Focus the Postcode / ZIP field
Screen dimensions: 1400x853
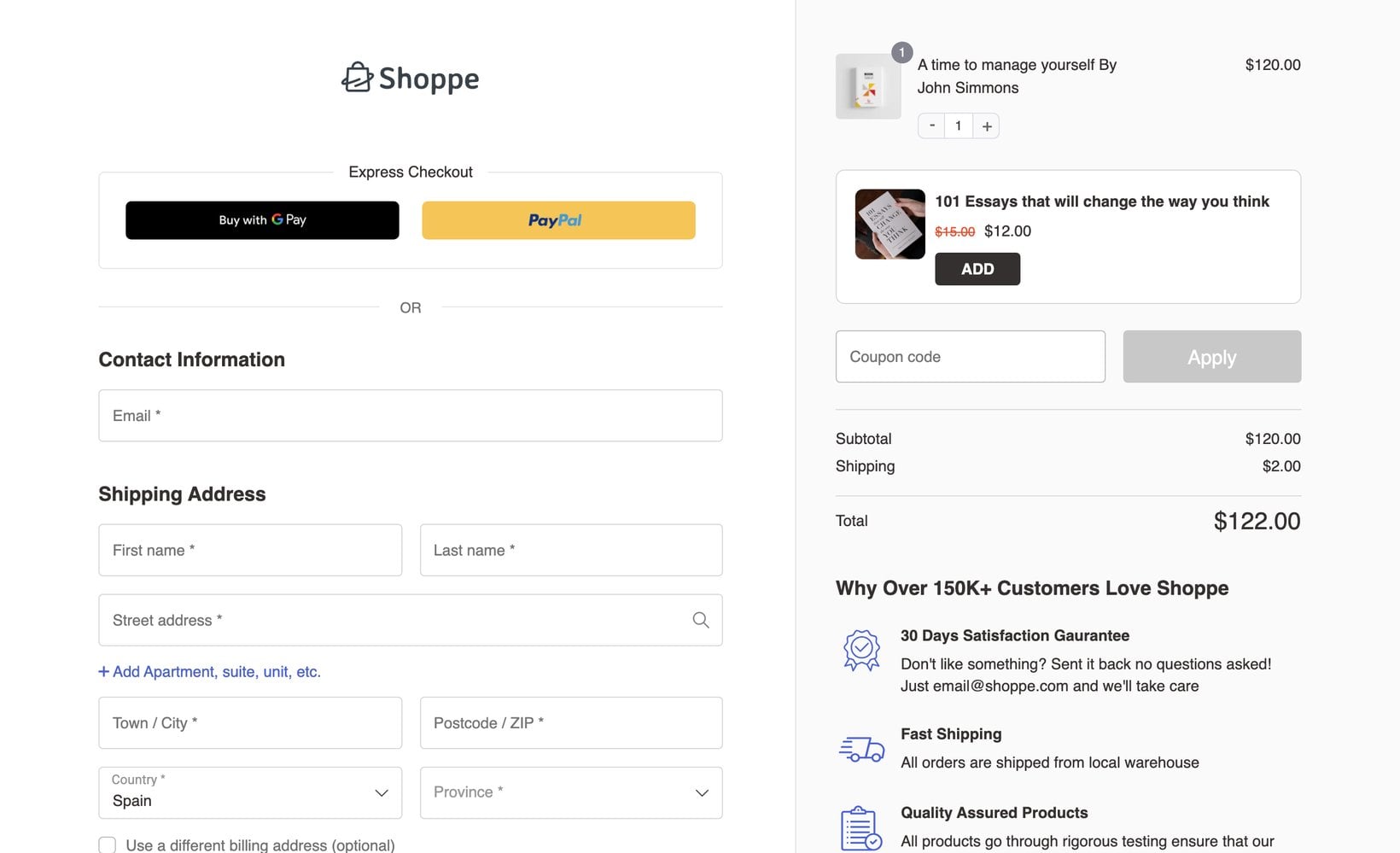[571, 723]
